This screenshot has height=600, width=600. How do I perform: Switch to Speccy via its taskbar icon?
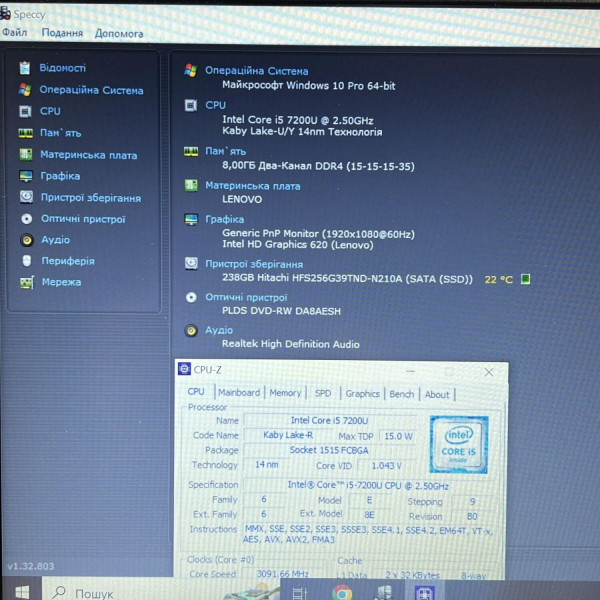(x=383, y=592)
